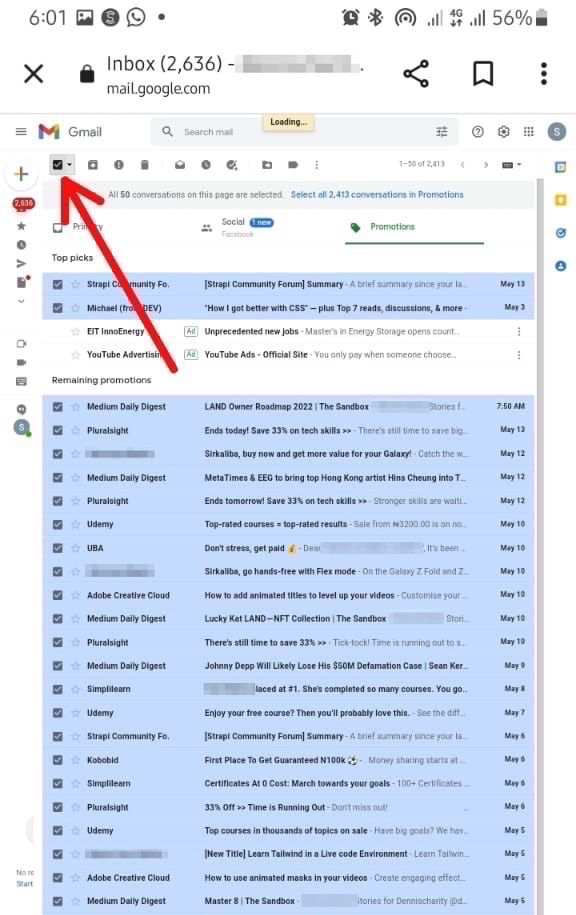The width and height of the screenshot is (576, 915).
Task: Select the Promotions tab
Action: (383, 227)
